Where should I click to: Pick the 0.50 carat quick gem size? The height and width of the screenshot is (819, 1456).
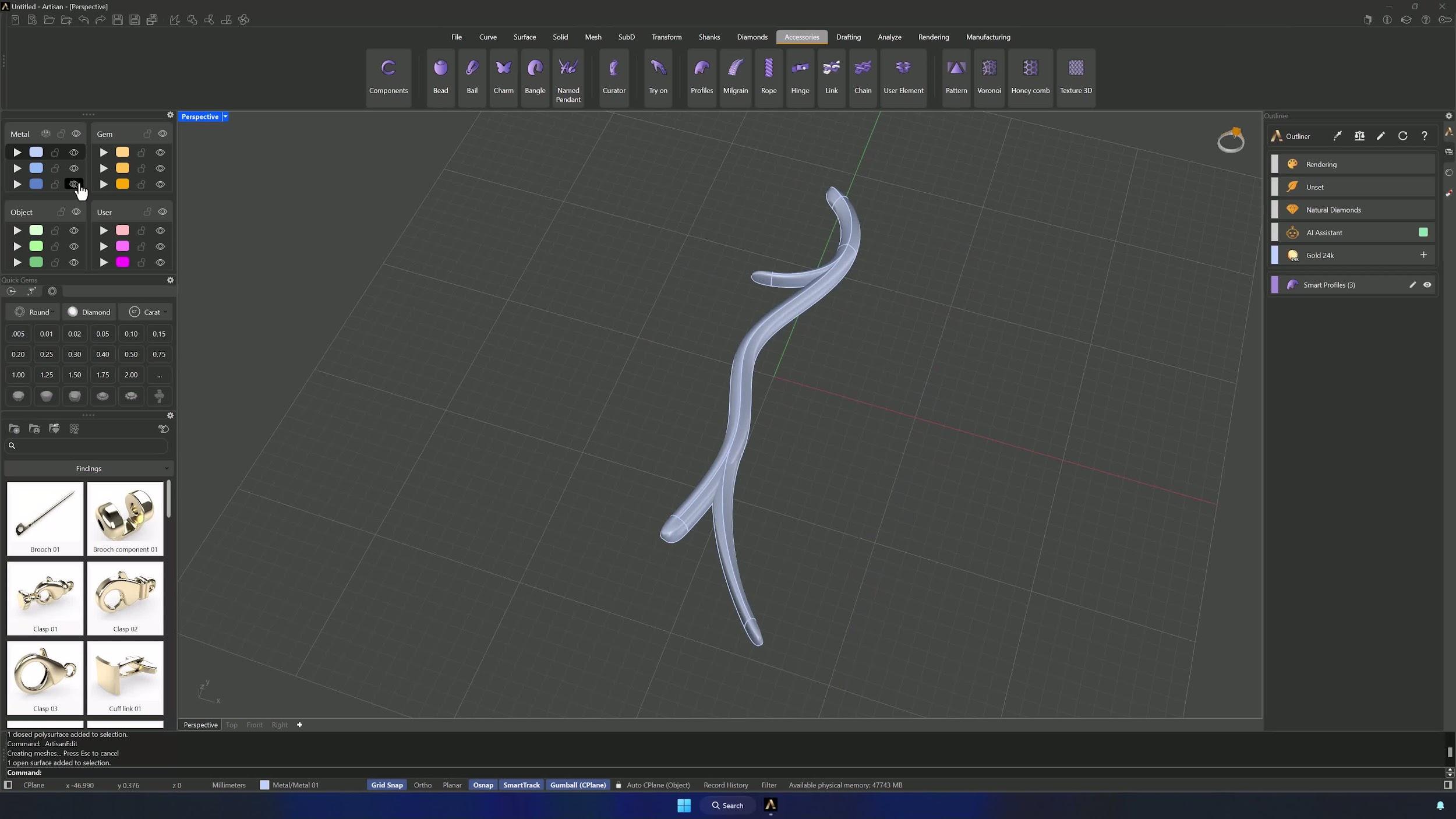tap(131, 354)
